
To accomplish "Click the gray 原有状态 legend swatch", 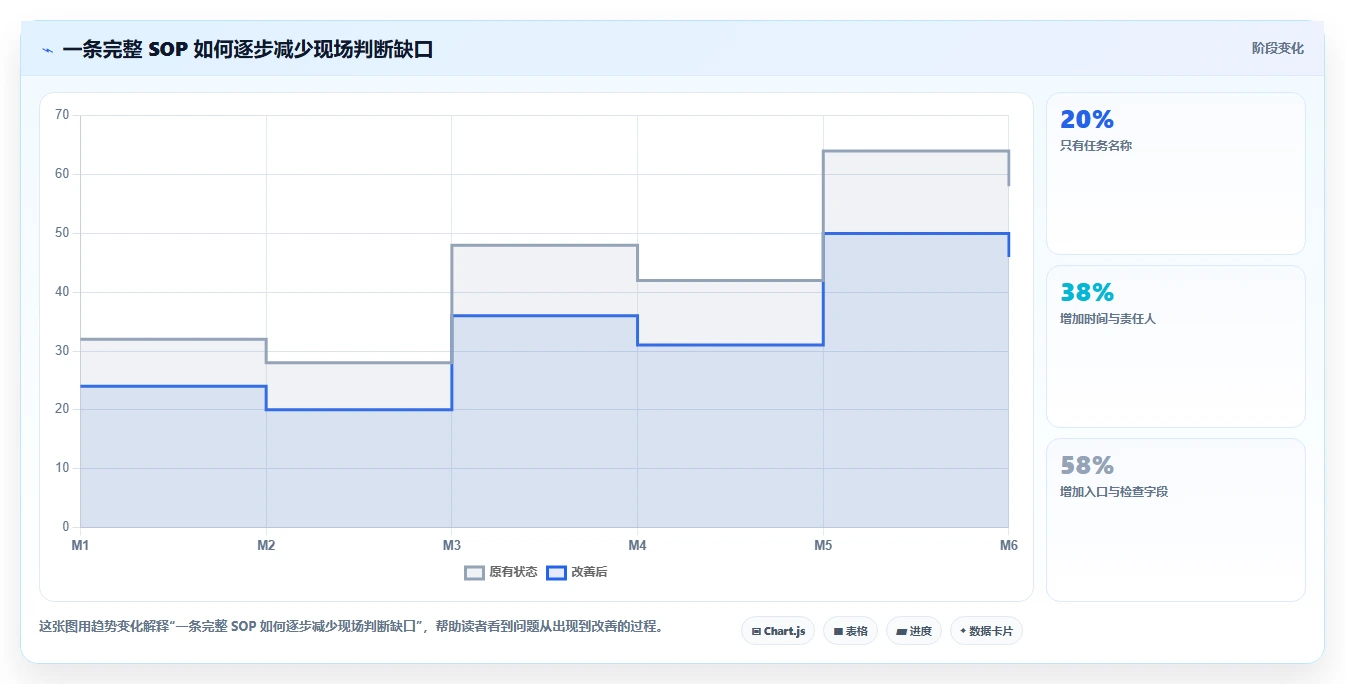I will pyautogui.click(x=475, y=572).
